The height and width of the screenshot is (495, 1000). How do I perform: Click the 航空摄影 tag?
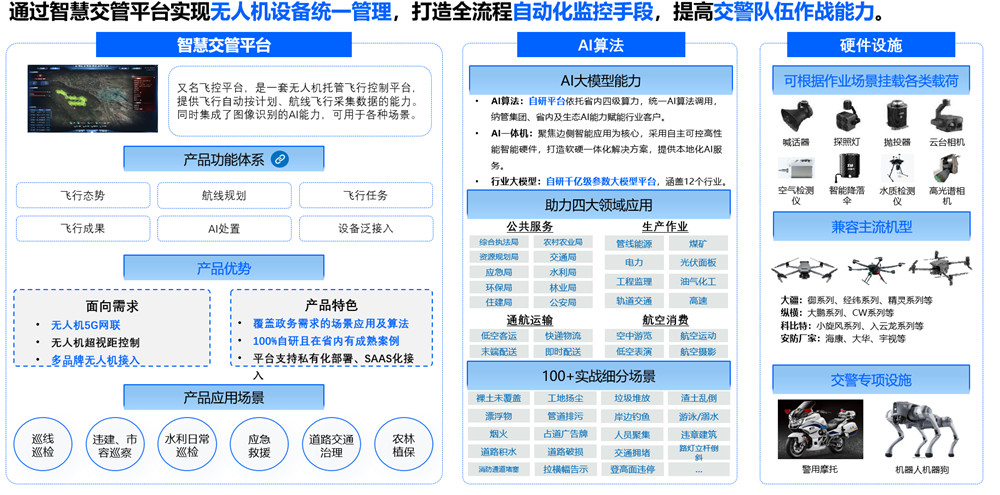698,351
